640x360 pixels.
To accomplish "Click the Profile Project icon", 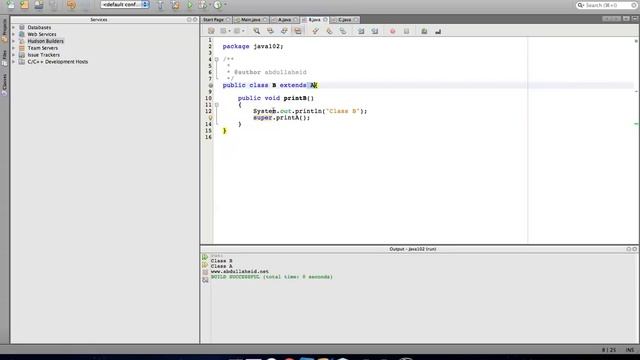I will tap(218, 5).
